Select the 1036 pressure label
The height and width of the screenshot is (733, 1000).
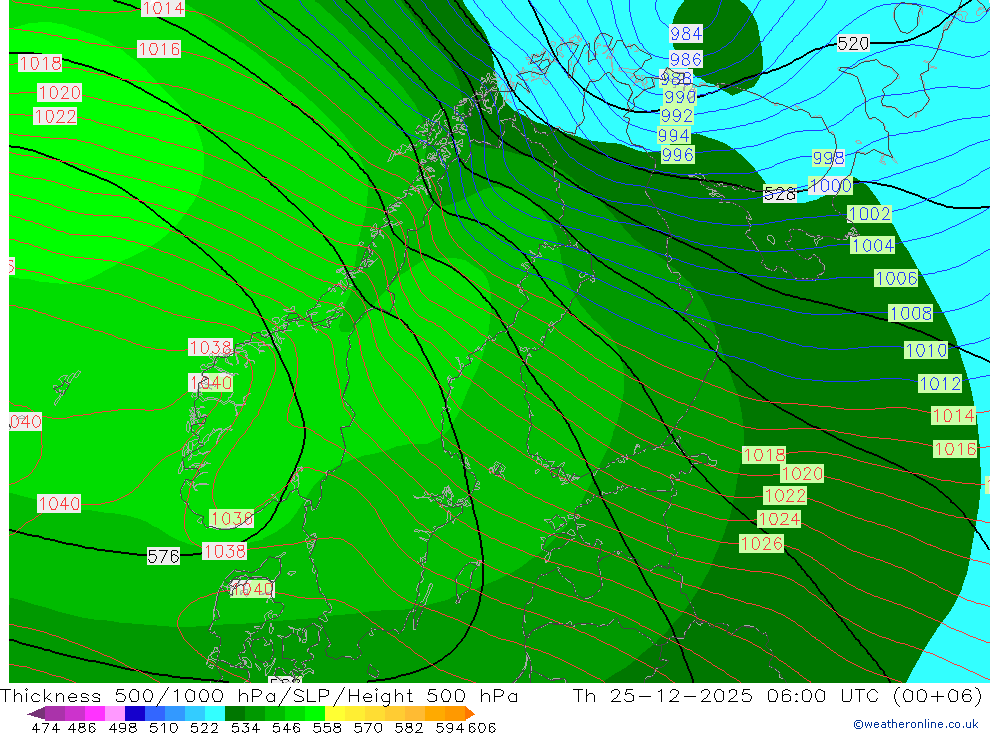(x=232, y=518)
